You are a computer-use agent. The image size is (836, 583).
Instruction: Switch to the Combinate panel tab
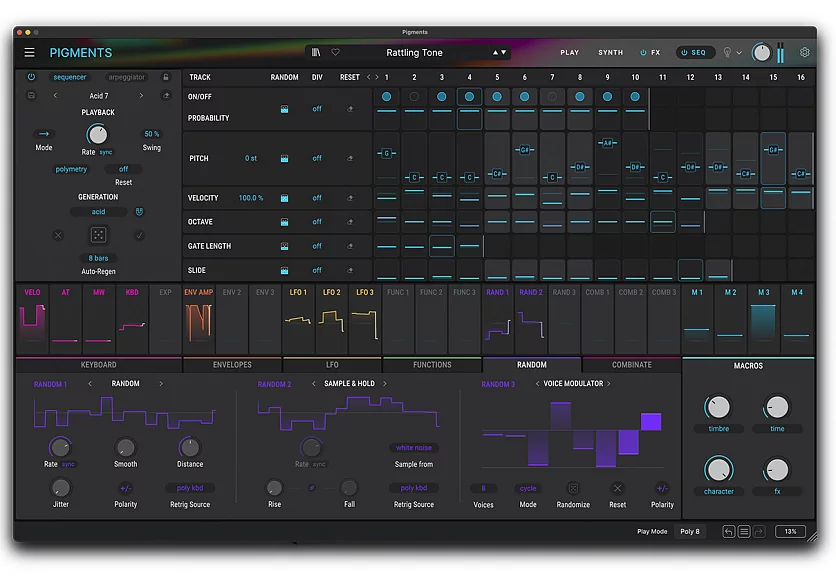pyautogui.click(x=632, y=364)
